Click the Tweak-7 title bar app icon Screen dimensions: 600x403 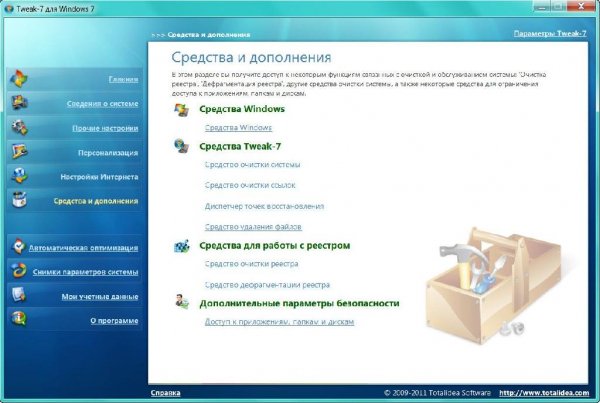click(x=8, y=8)
